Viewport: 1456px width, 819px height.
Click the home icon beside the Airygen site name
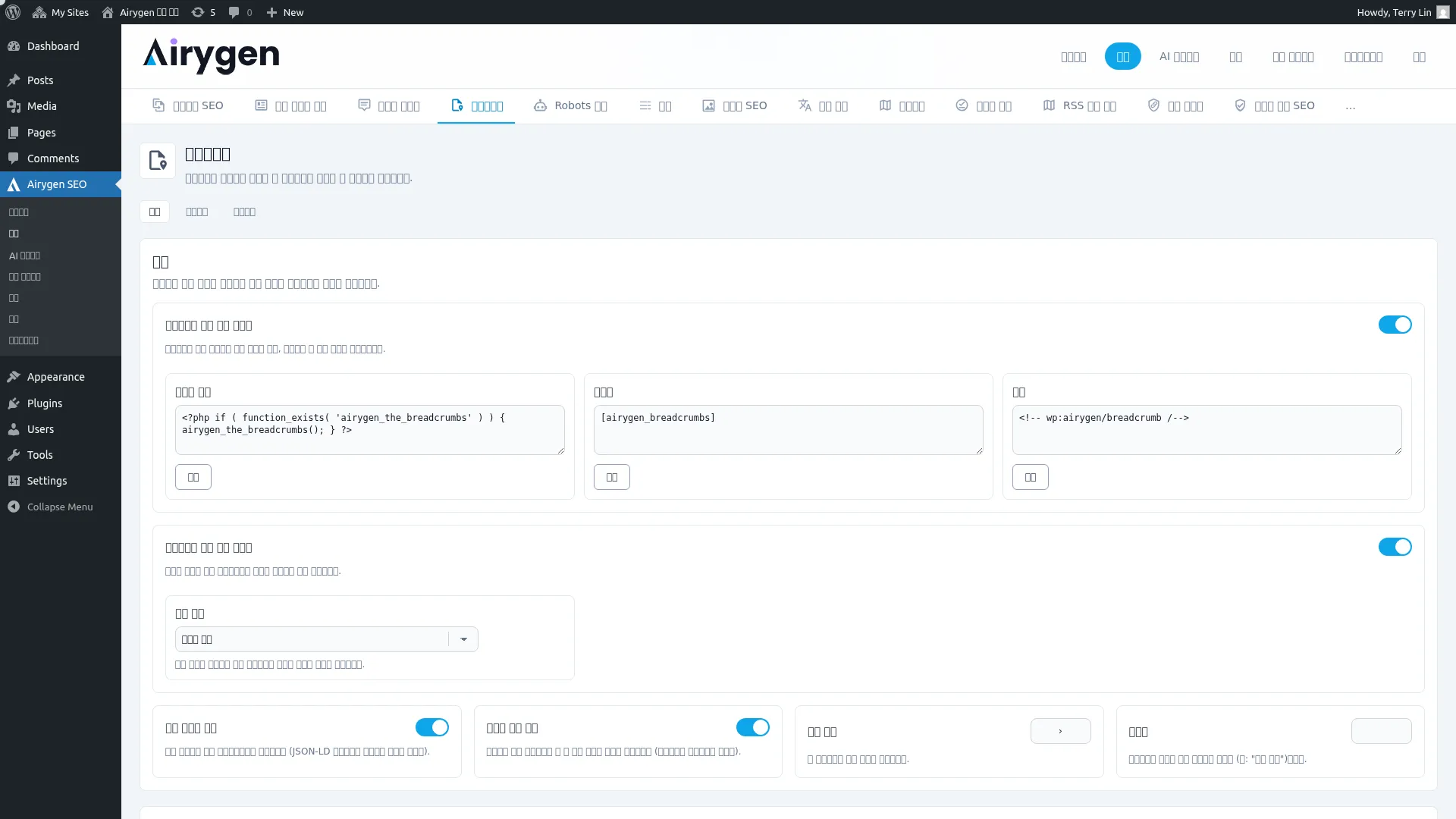point(108,12)
